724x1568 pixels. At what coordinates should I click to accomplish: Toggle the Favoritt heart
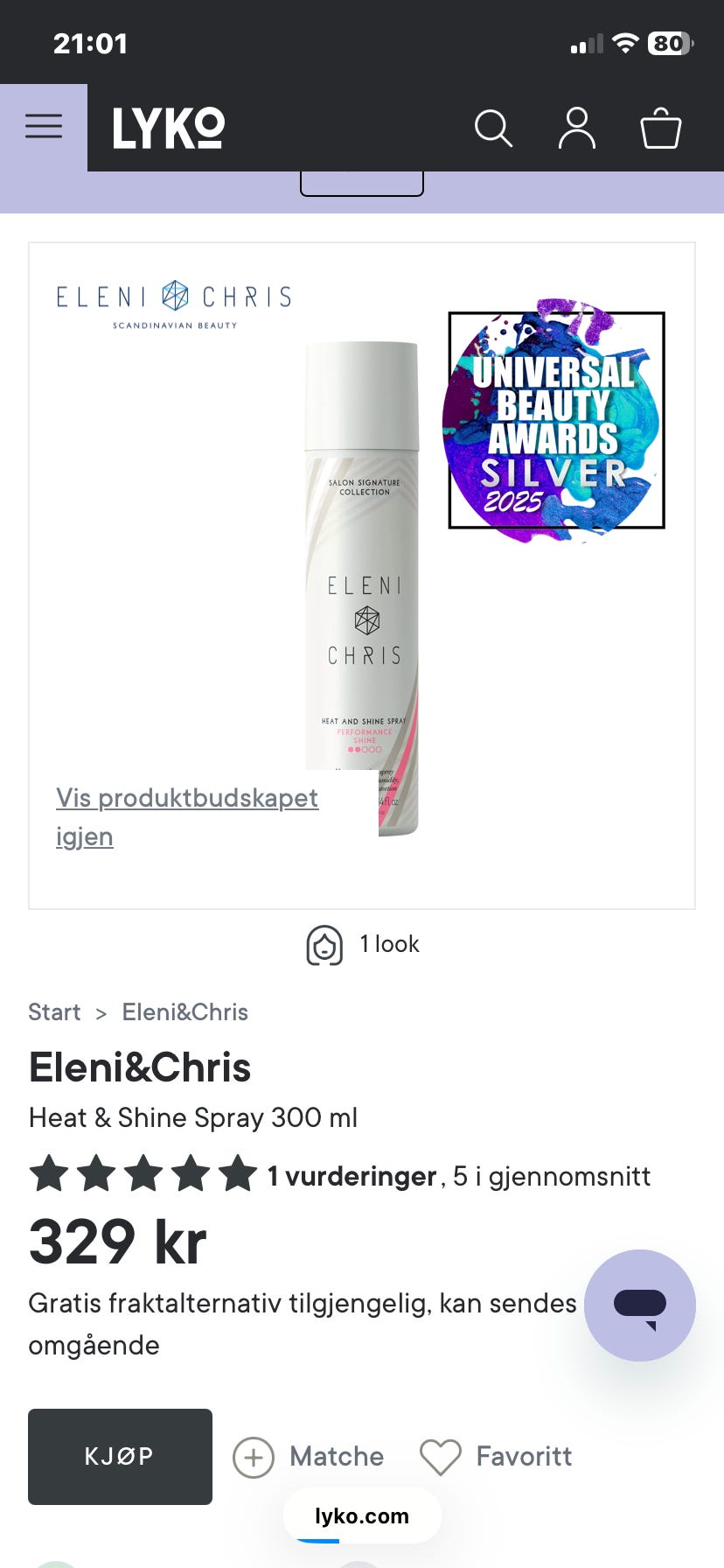(440, 1457)
